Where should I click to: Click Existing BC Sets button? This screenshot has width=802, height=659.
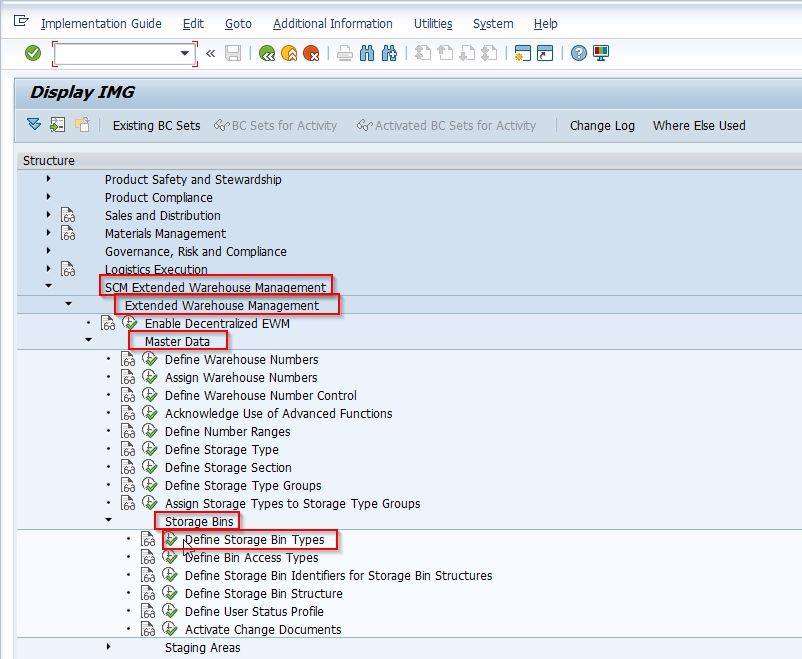(x=157, y=125)
